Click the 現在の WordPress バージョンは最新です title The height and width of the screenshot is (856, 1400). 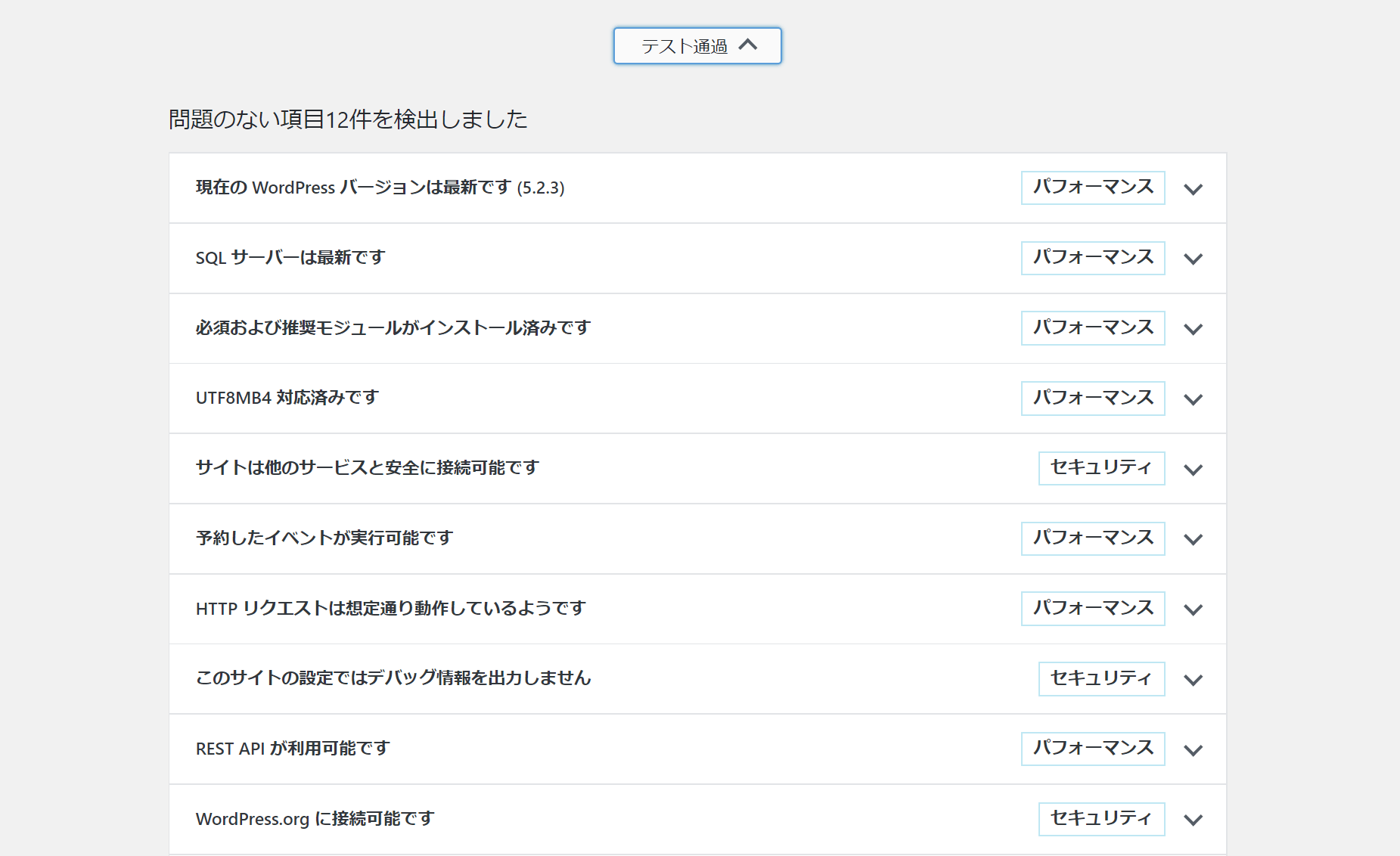tap(380, 188)
